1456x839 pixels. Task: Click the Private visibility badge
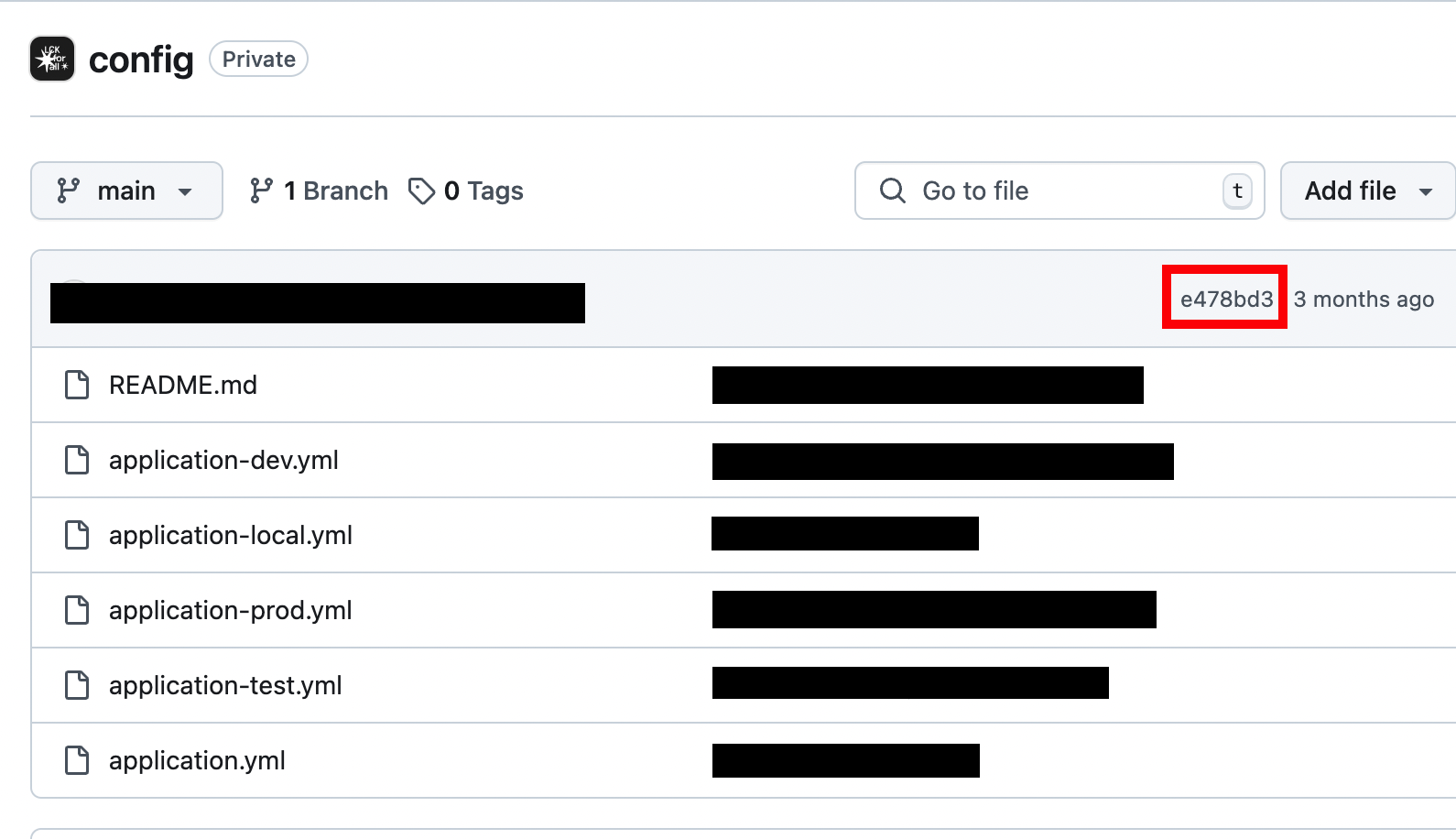point(258,59)
